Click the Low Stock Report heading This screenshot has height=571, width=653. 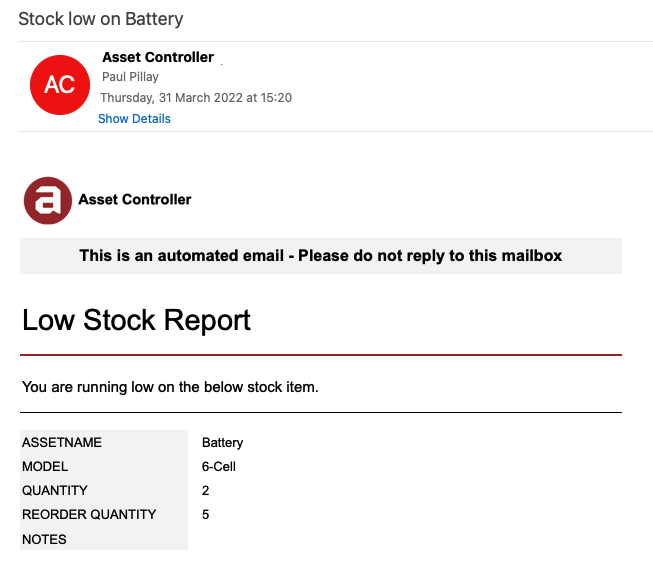136,320
